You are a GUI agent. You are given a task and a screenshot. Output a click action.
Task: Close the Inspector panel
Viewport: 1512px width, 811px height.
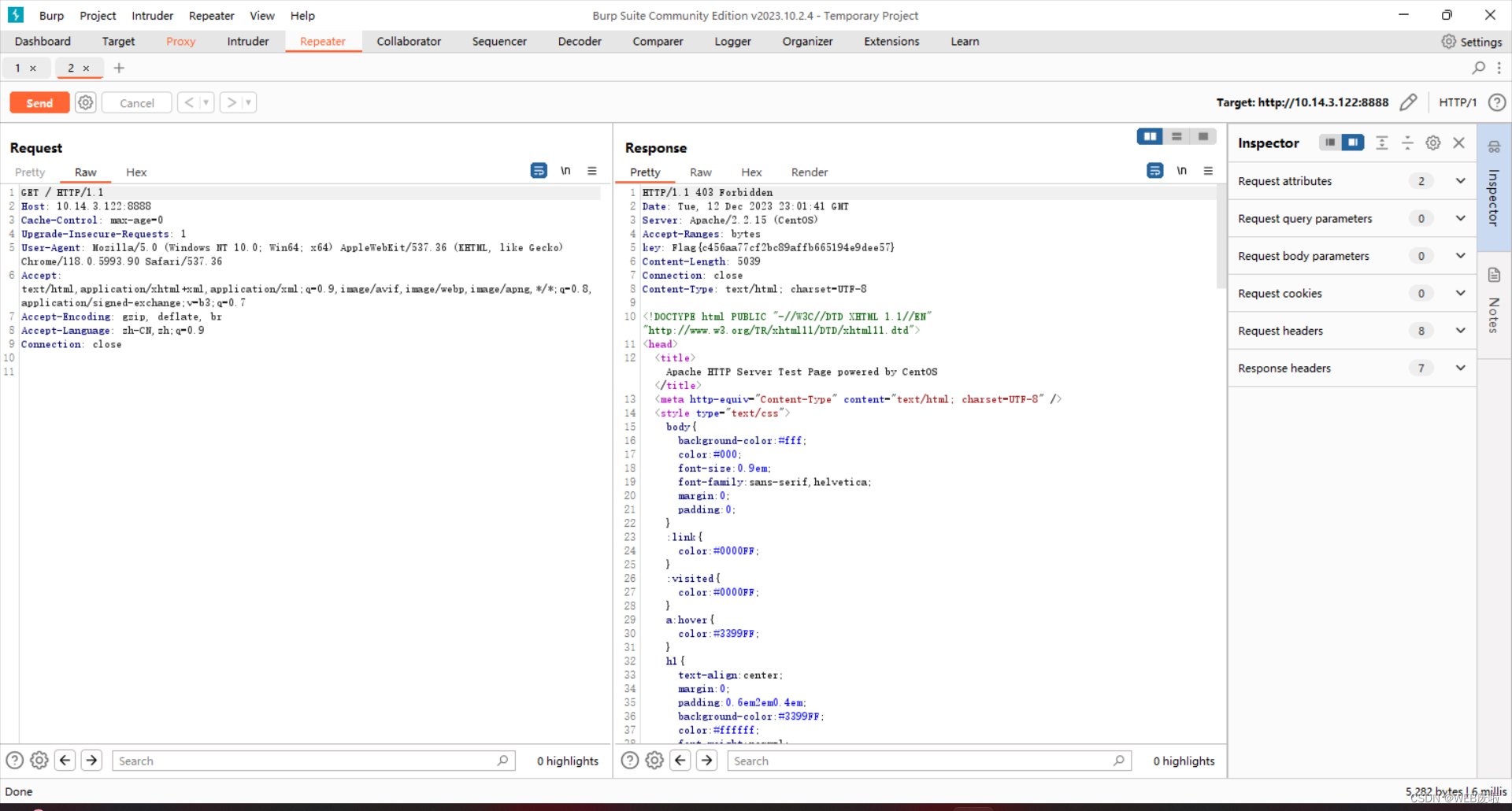tap(1459, 143)
